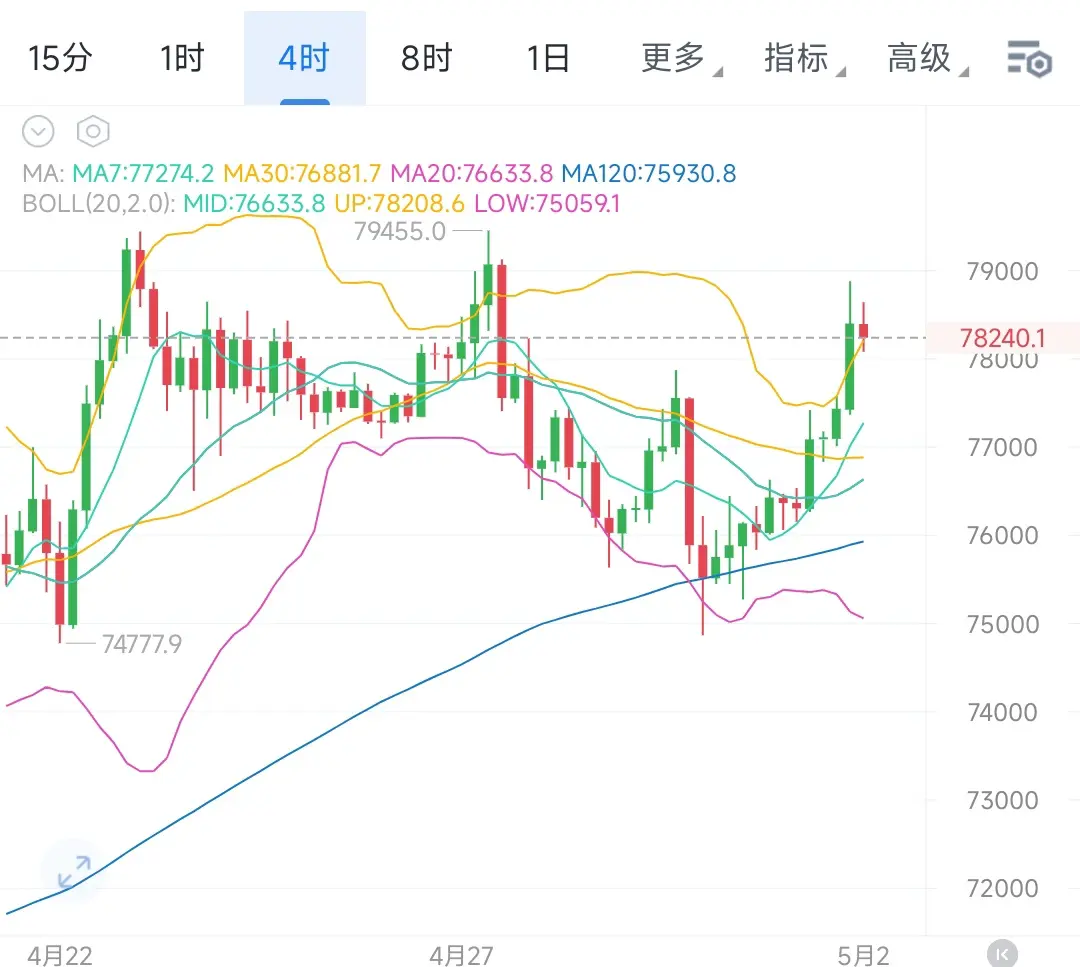Click the 73000 price axis label
1080x967 pixels.
click(1002, 800)
